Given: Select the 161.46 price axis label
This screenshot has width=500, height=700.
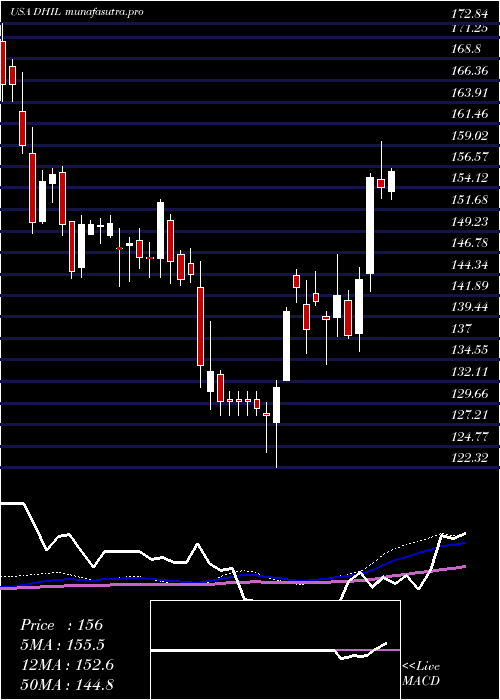Looking at the screenshot, I should [469, 114].
